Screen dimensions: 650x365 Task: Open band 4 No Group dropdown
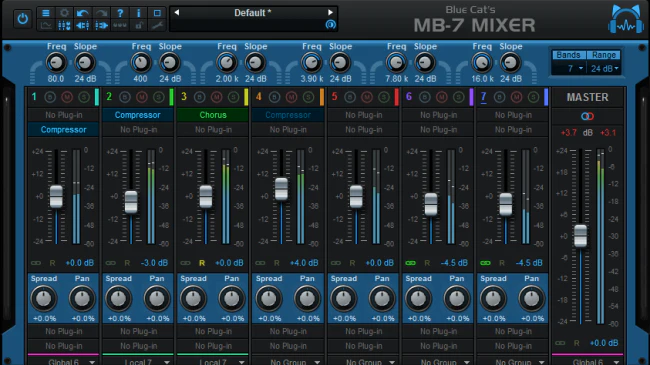tap(288, 361)
